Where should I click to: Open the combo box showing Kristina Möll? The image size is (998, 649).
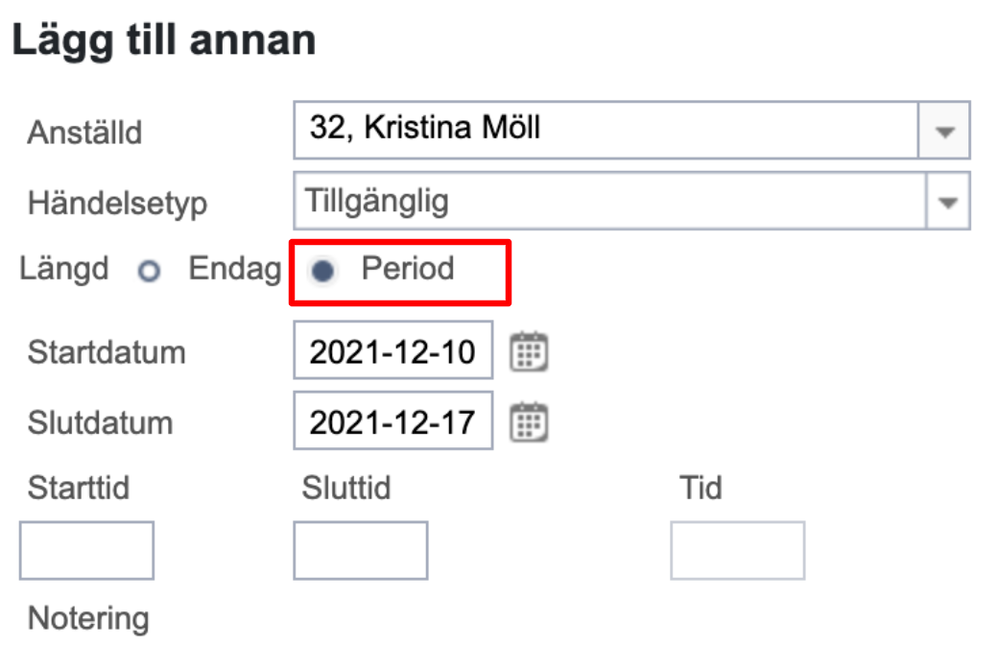pos(631,130)
